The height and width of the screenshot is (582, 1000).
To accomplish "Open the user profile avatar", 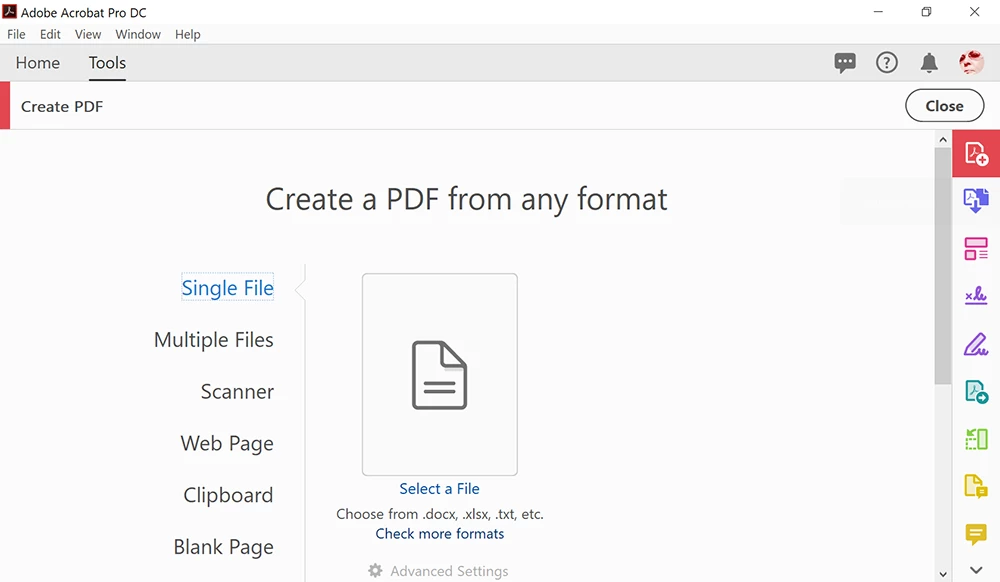I will [971, 62].
